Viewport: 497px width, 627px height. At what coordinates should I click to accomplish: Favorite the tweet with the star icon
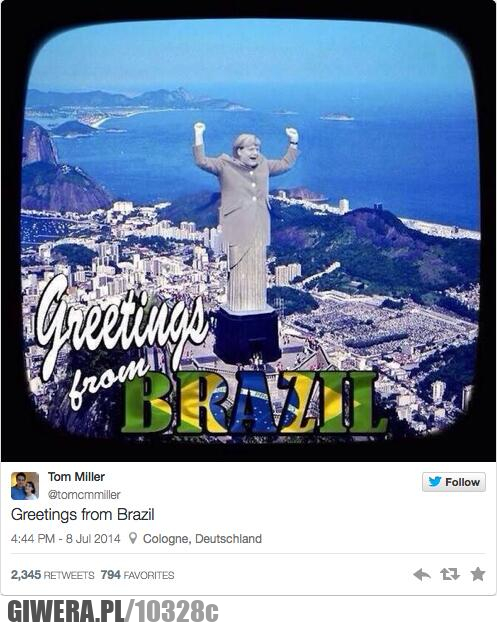tap(478, 574)
